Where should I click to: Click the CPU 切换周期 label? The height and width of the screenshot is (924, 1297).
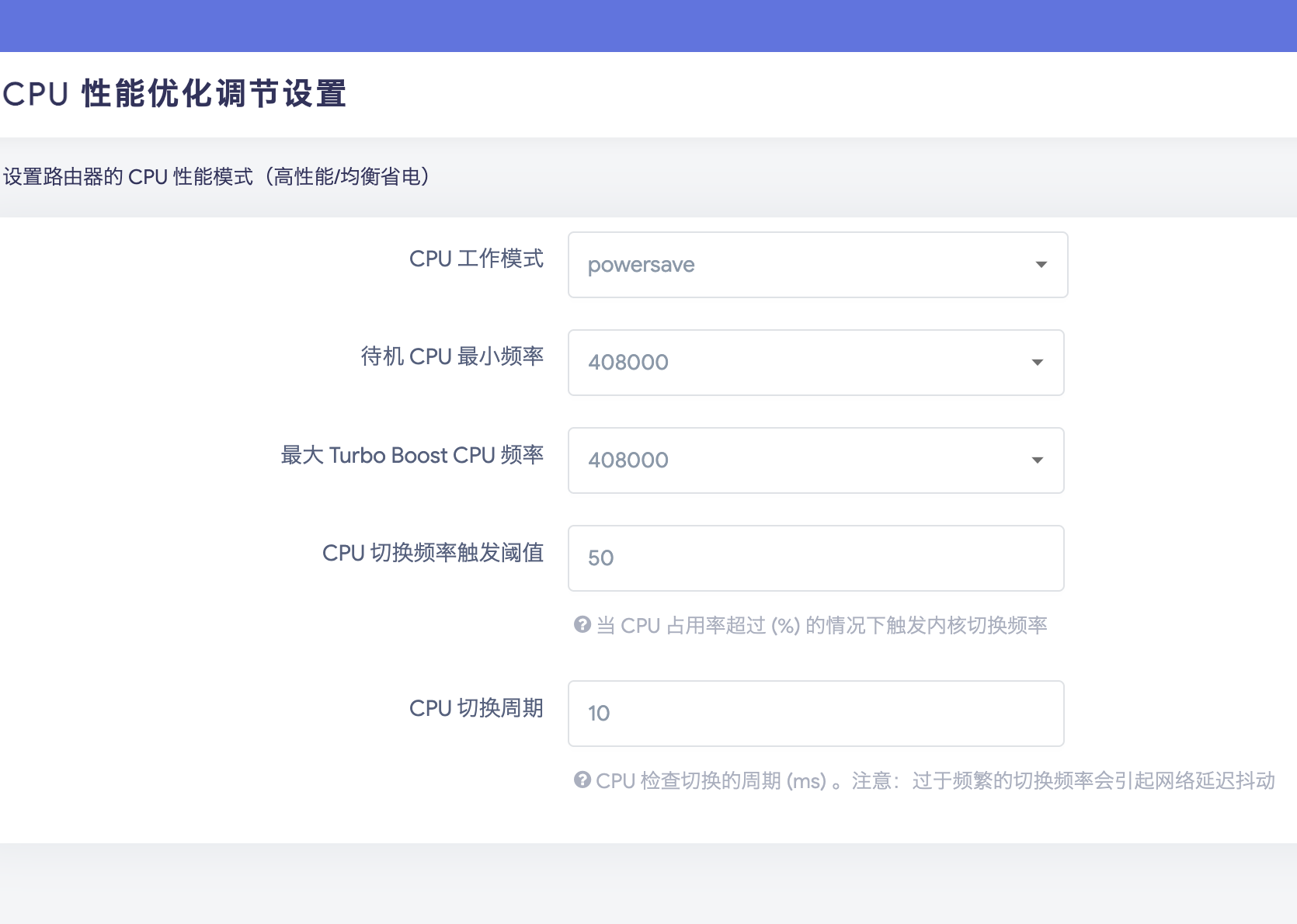tap(476, 708)
